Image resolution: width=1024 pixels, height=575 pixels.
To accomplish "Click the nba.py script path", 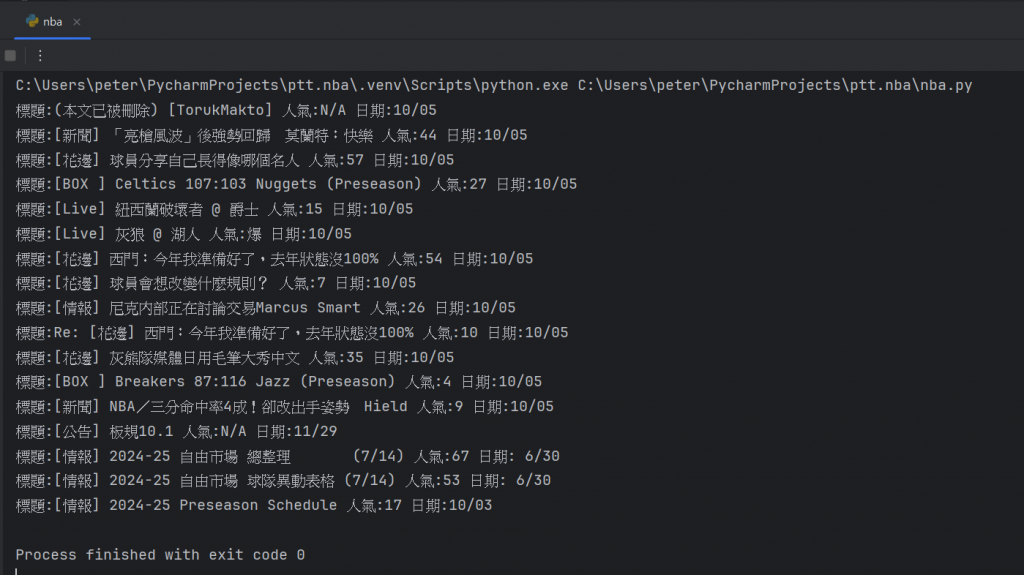I will [775, 85].
